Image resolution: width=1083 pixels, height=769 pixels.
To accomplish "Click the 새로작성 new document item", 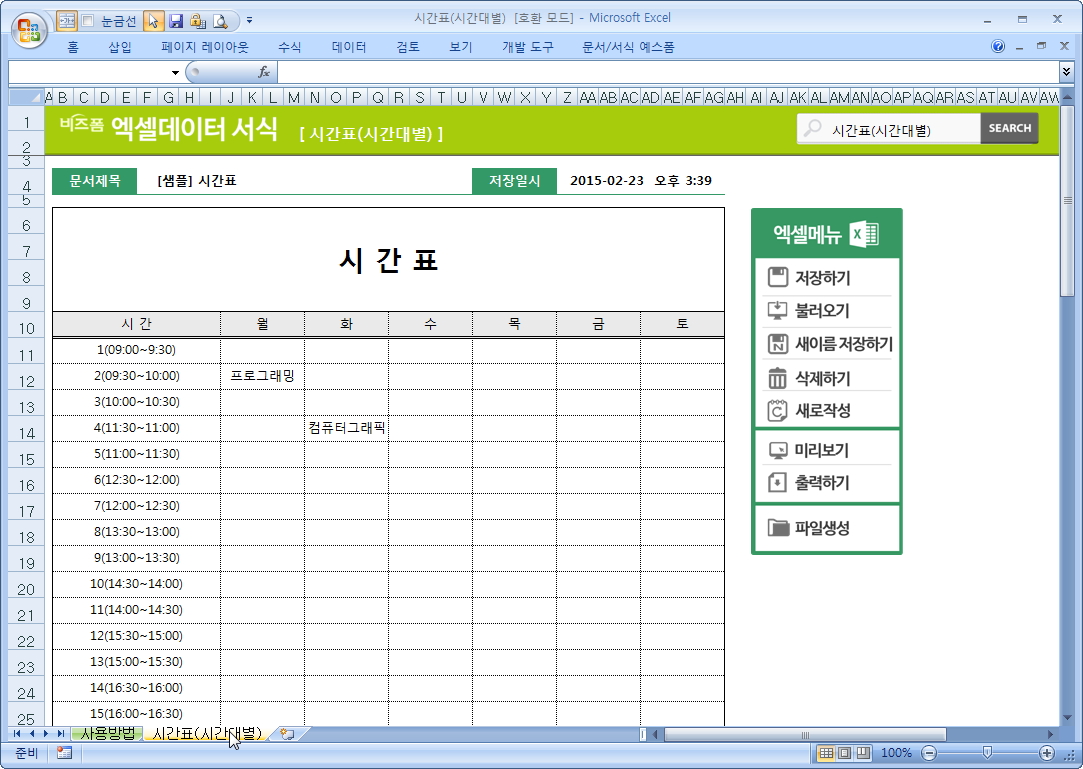I will click(826, 410).
